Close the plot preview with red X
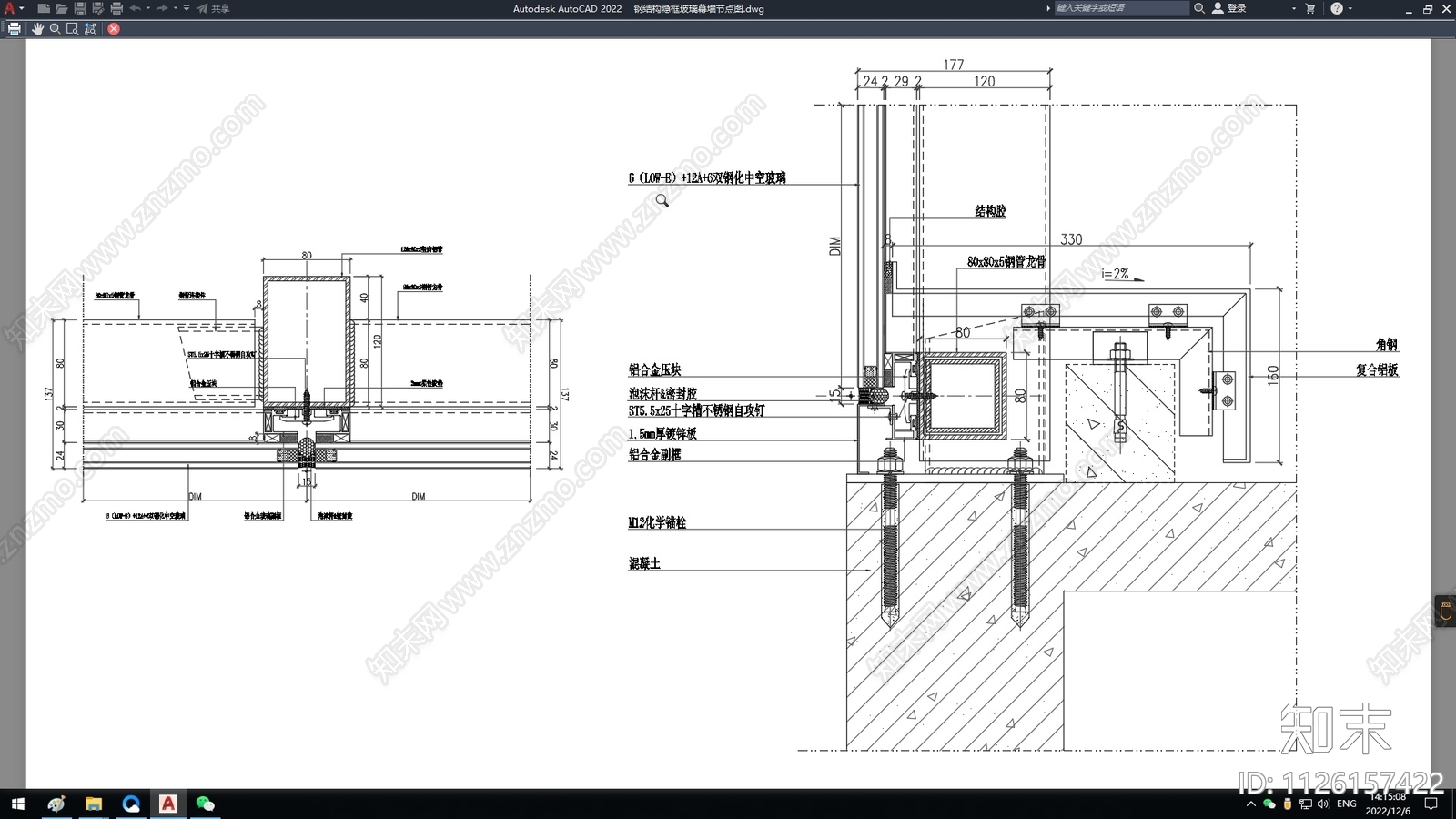Screen dimensions: 1456x819 [x=114, y=29]
